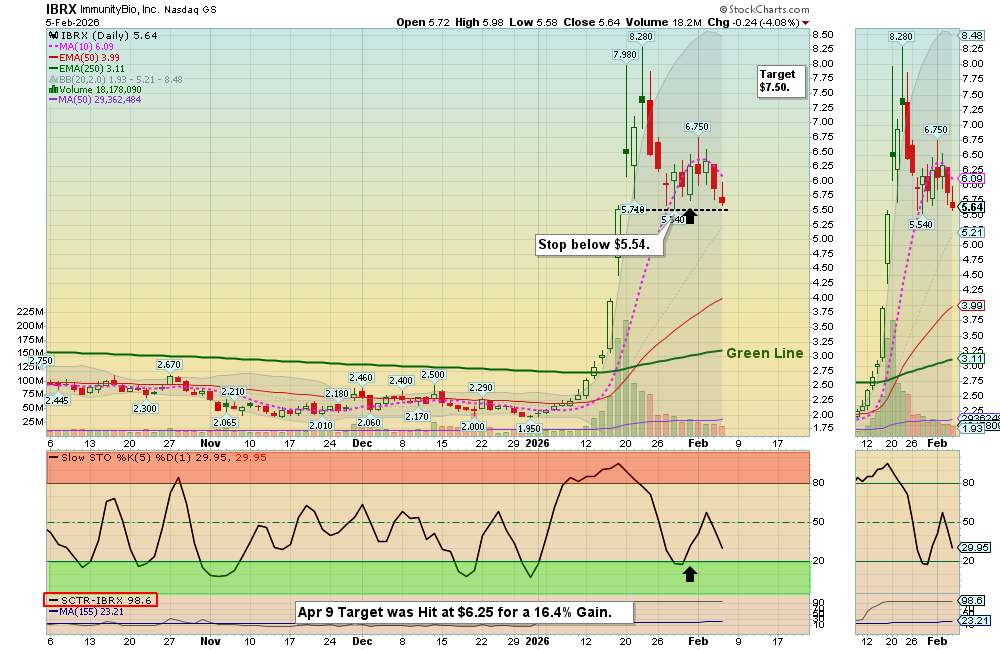Click the 29.95 stochastic value tag on right

pyautogui.click(x=975, y=547)
